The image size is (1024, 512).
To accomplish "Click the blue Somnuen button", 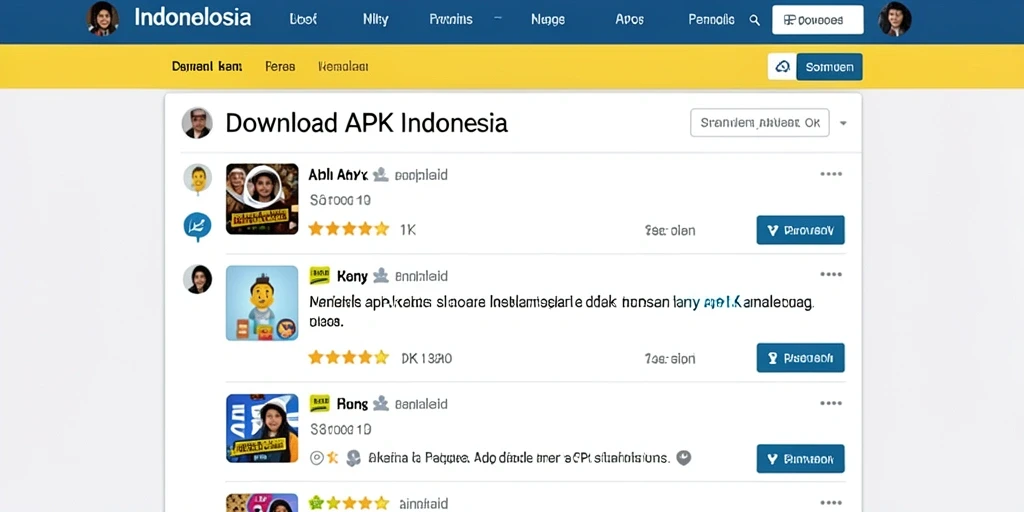I will tap(829, 67).
